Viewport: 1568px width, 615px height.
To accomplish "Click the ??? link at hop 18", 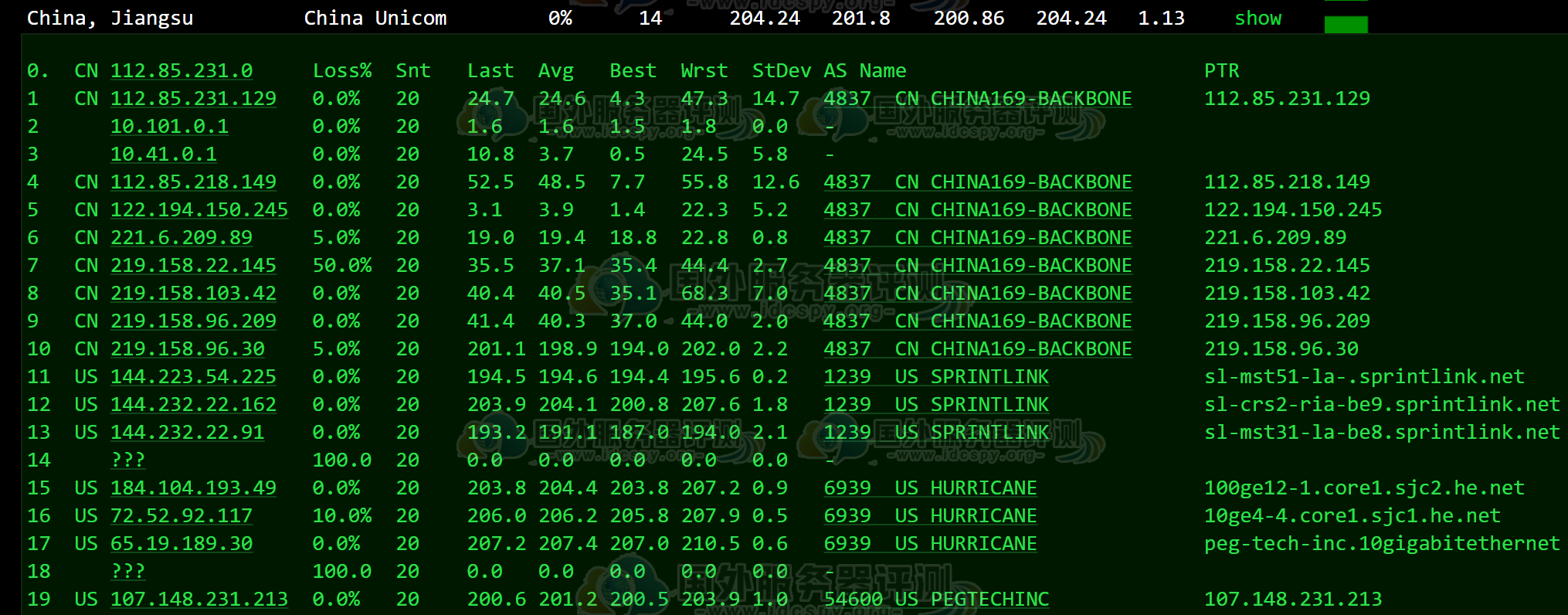I will coord(128,571).
